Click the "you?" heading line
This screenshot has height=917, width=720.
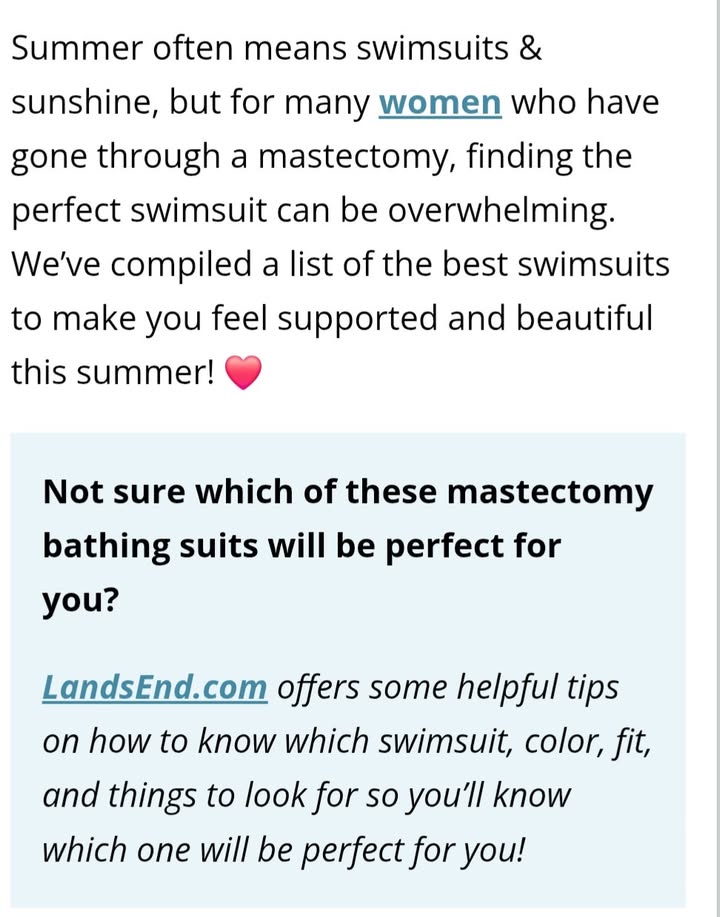pyautogui.click(x=81, y=601)
